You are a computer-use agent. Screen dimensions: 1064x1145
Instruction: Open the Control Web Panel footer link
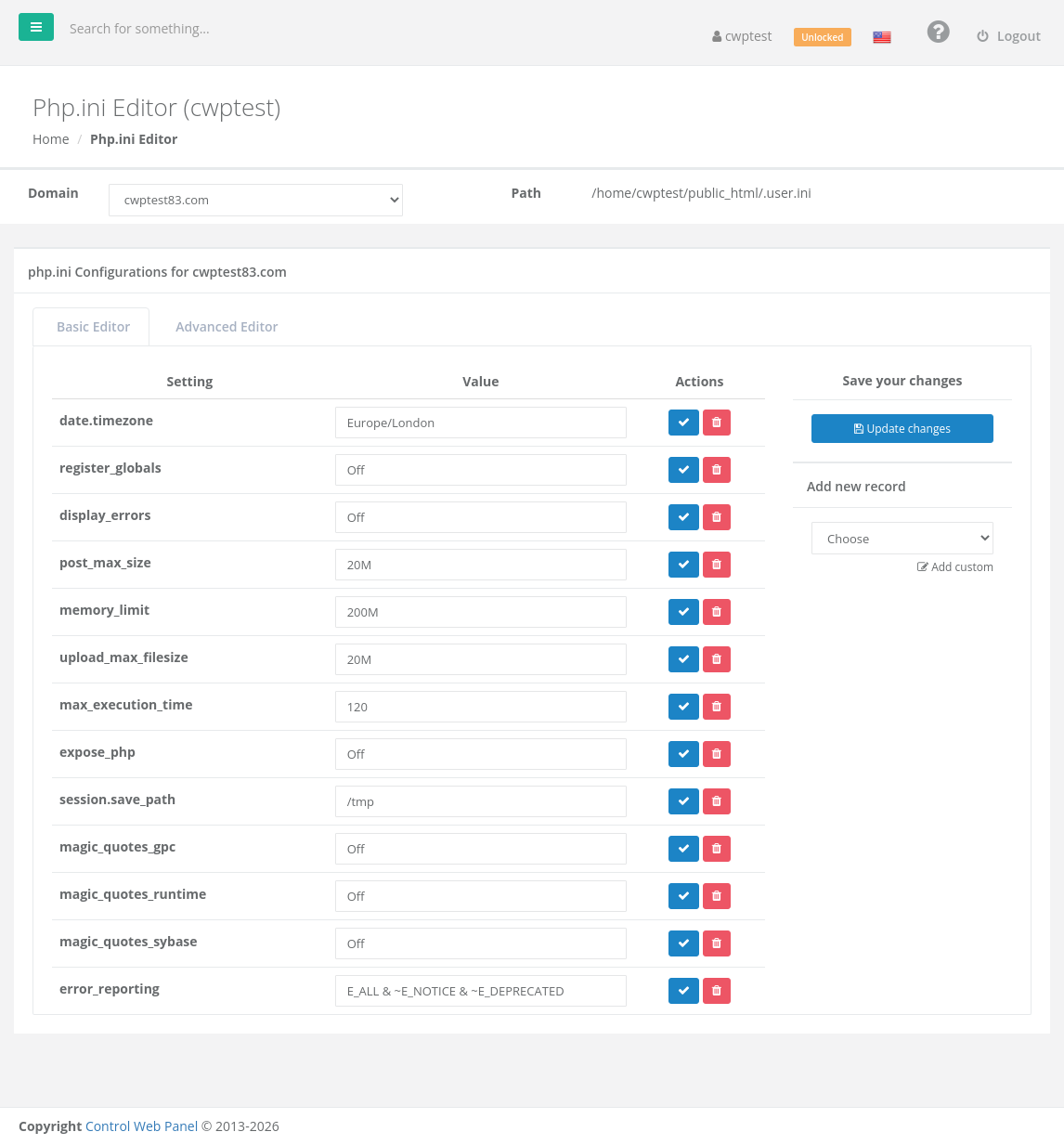(141, 1126)
